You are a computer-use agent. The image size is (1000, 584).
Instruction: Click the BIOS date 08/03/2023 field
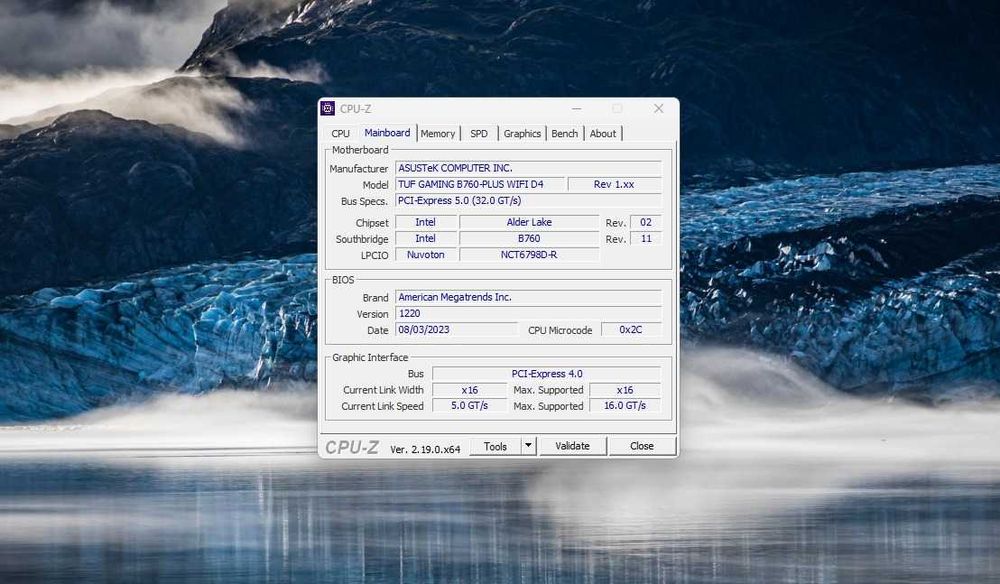point(457,330)
